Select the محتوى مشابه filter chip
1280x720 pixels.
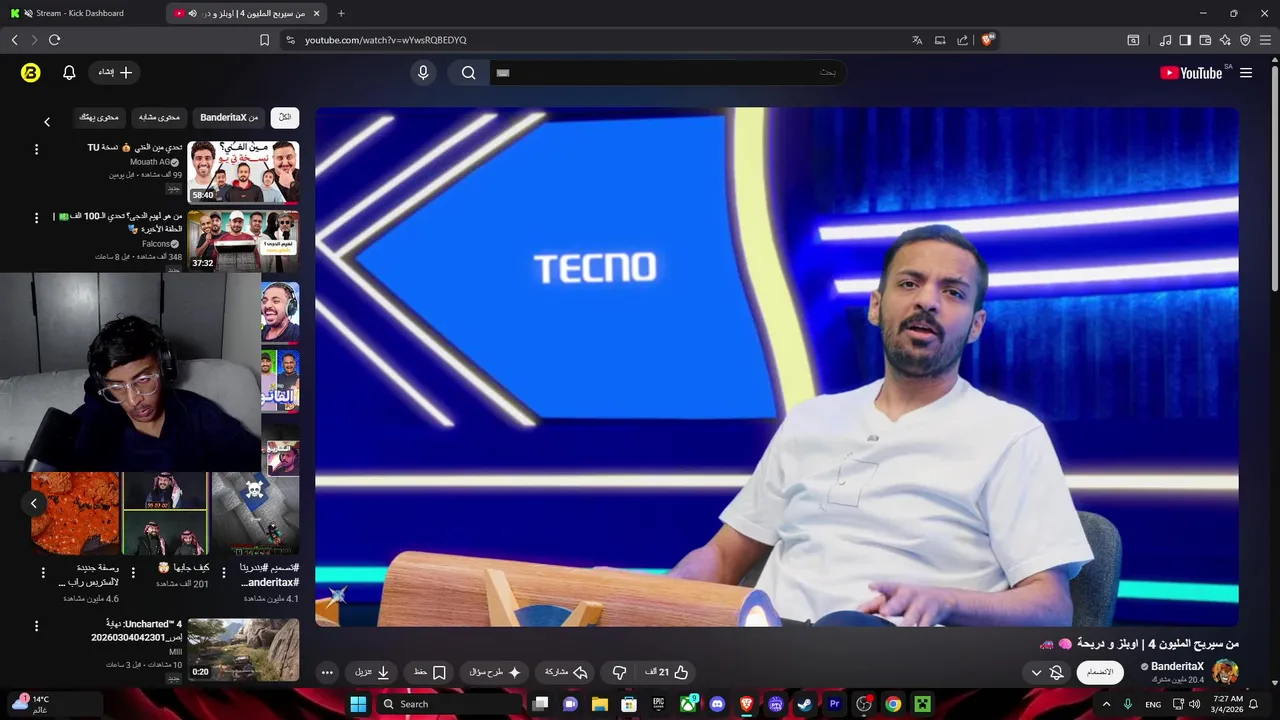click(x=159, y=117)
